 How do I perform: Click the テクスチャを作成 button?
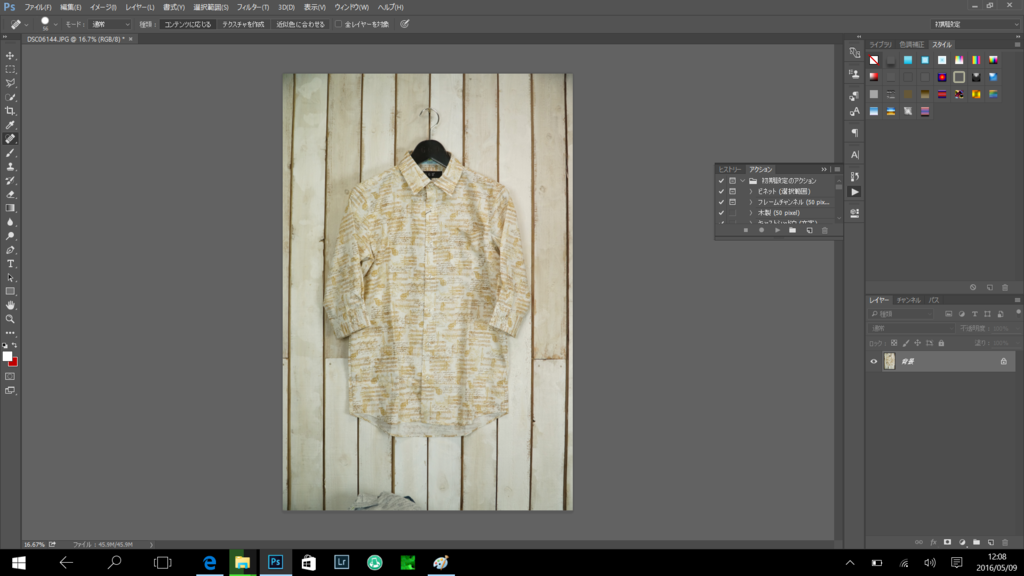pos(243,24)
